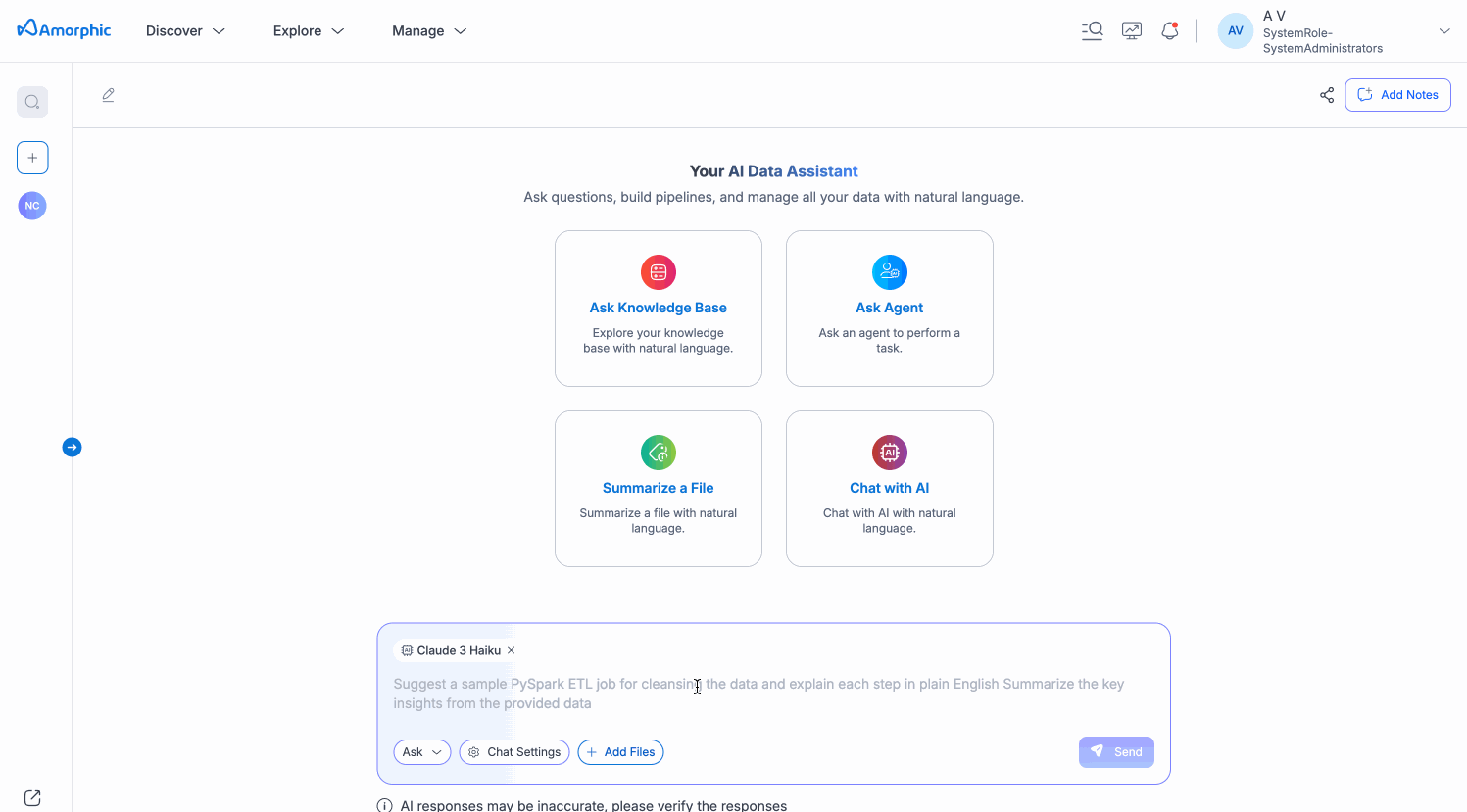
Task: Expand the Manage menu
Action: (428, 31)
